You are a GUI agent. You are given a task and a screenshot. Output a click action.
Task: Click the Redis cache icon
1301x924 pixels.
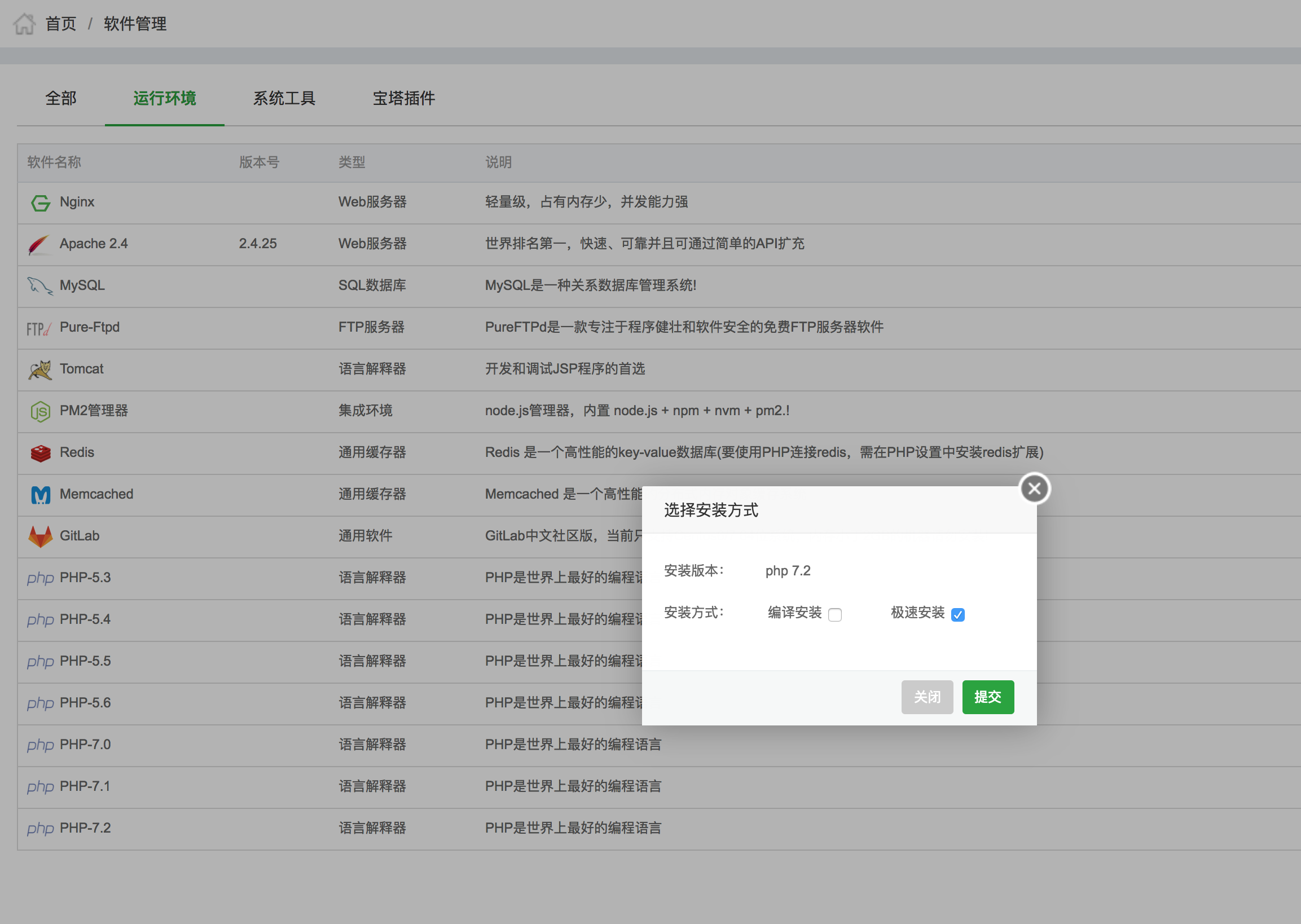click(x=40, y=453)
